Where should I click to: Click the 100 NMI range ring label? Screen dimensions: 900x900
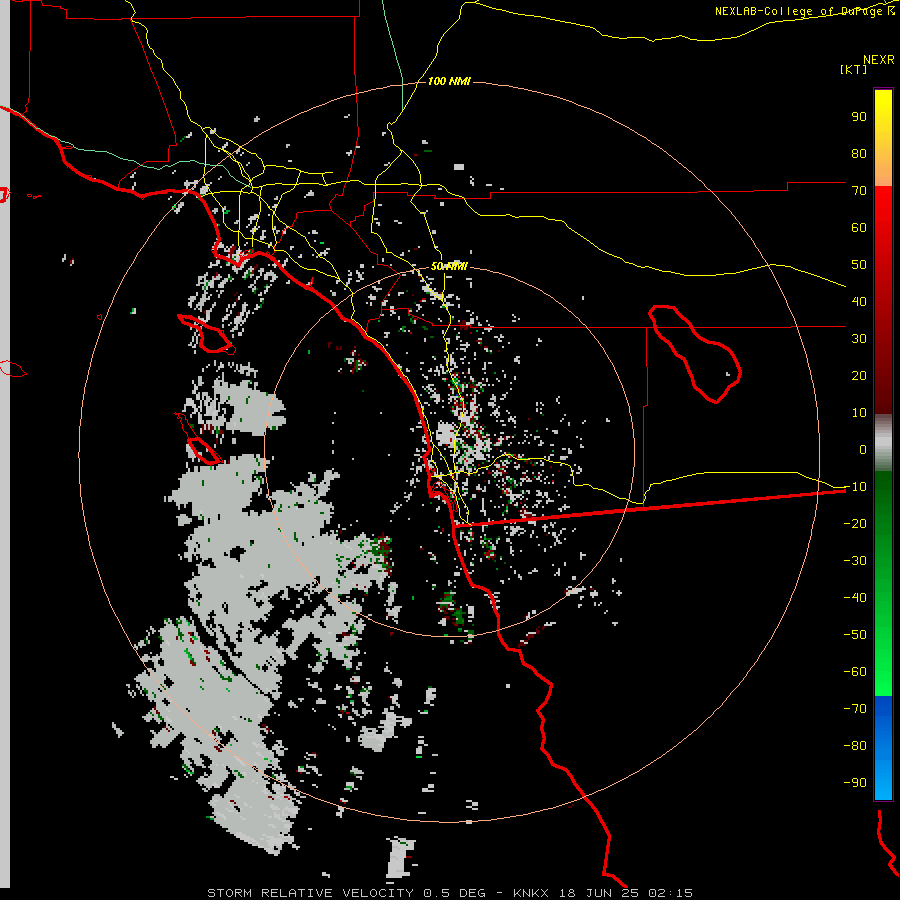tap(449, 82)
